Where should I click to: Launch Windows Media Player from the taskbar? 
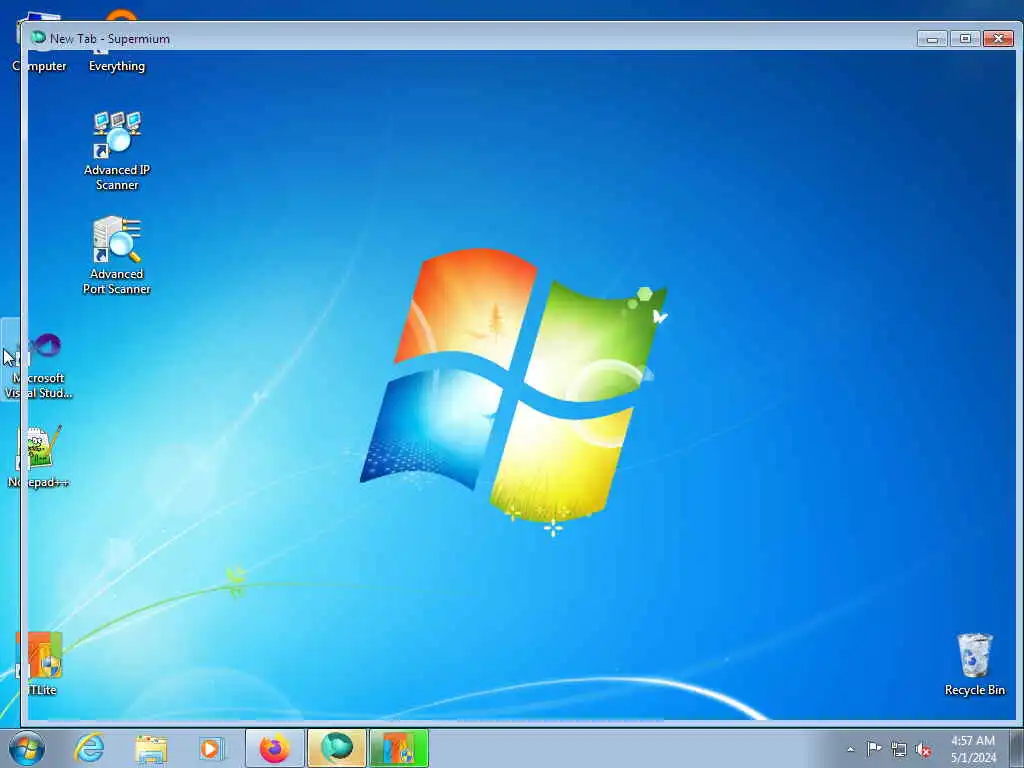click(211, 748)
